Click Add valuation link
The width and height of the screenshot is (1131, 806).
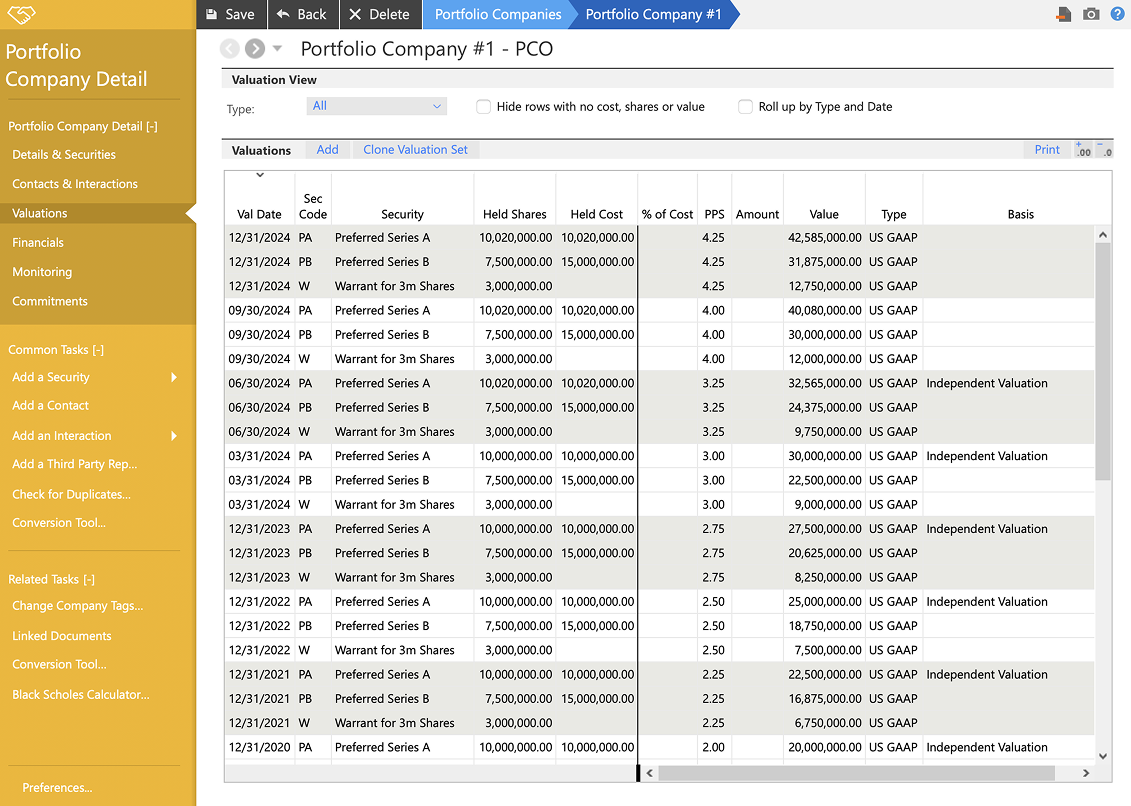327,149
